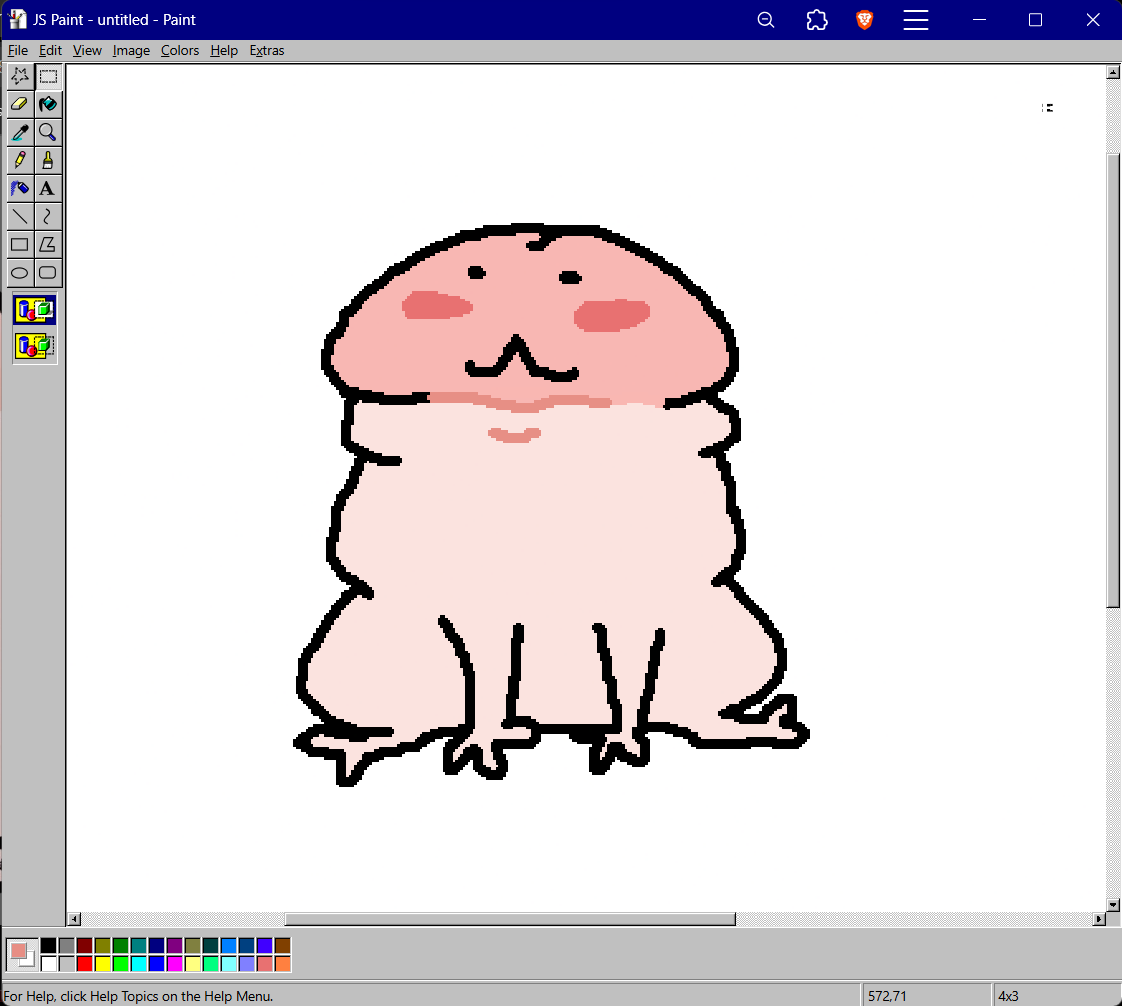Enable transparent selection mode option

34,346
